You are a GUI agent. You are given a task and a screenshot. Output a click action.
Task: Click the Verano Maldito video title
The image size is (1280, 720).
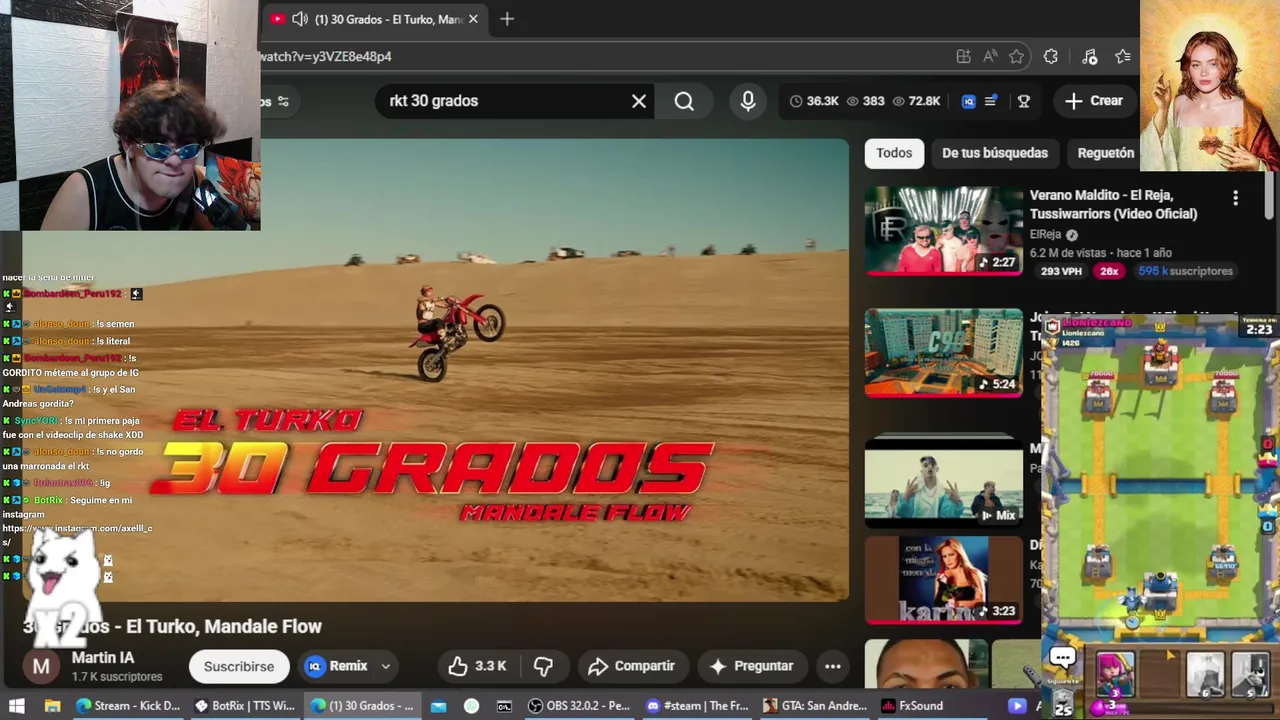(1113, 204)
